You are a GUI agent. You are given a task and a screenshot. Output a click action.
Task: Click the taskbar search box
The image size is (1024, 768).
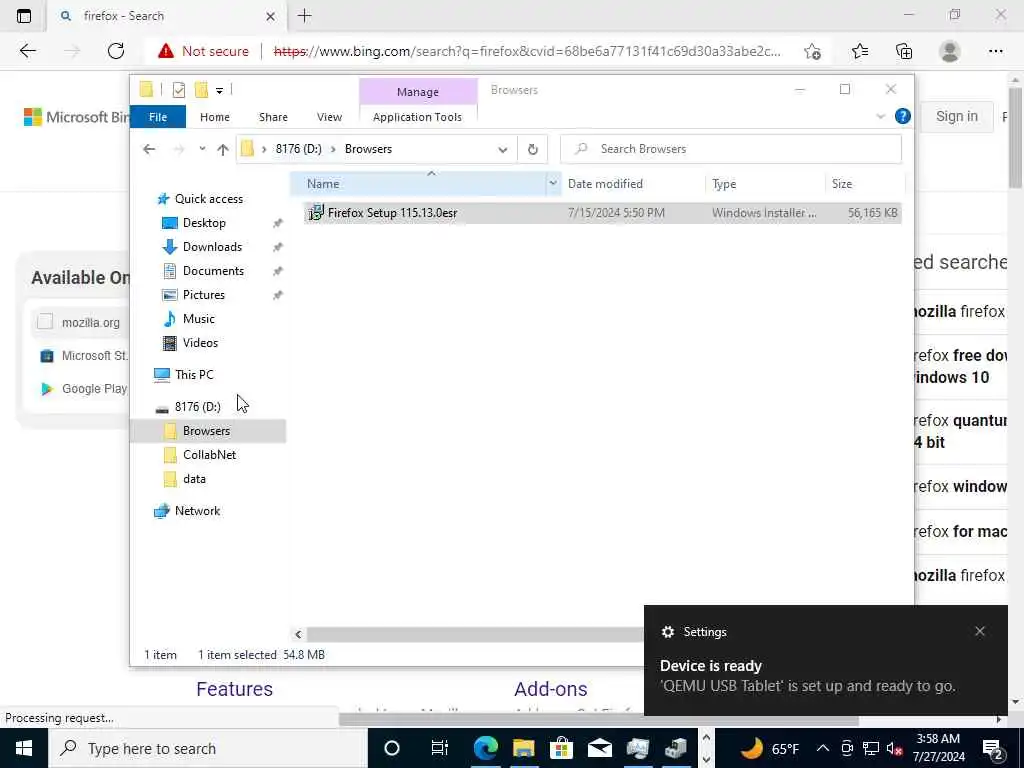click(x=208, y=748)
